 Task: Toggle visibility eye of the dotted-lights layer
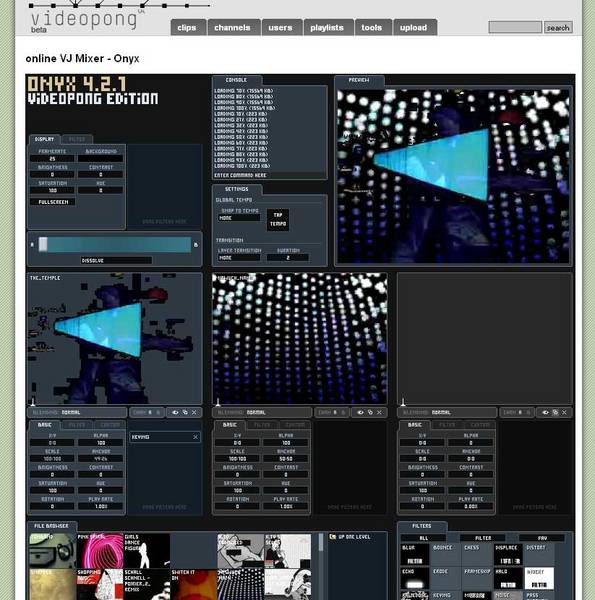pyautogui.click(x=360, y=412)
